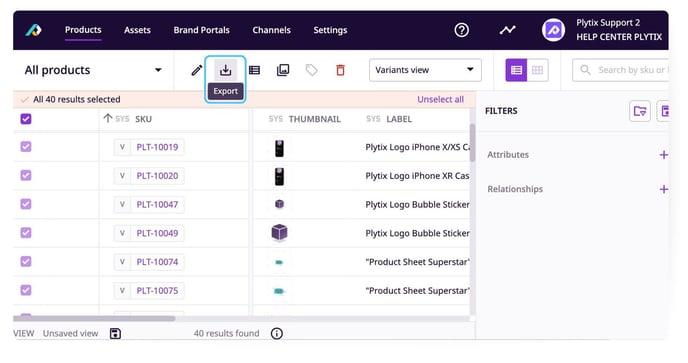This screenshot has height=363, width=688.
Task: Open the Brand Portals tab
Action: pos(201,30)
